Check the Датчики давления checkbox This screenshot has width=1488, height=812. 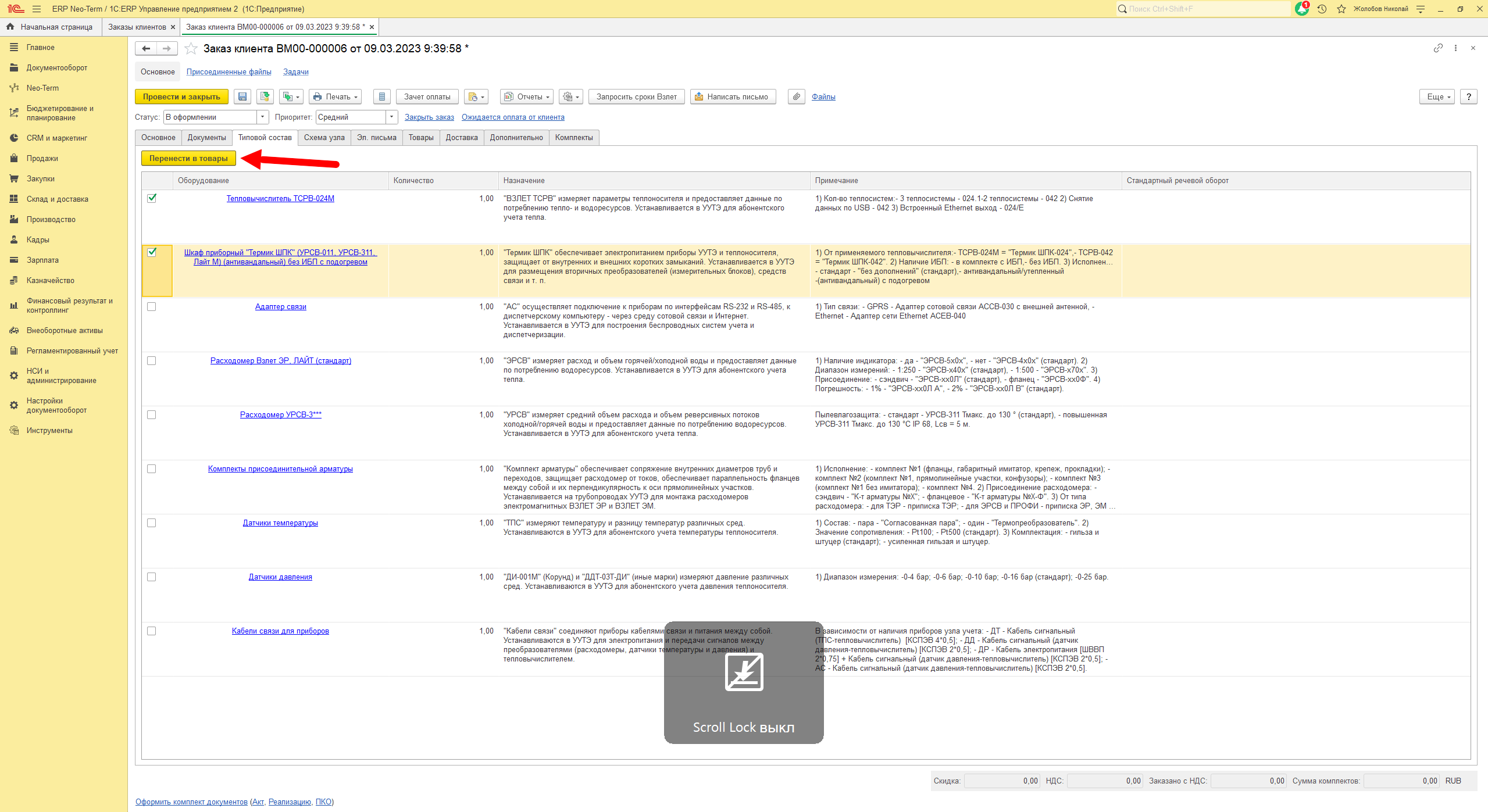(x=152, y=577)
